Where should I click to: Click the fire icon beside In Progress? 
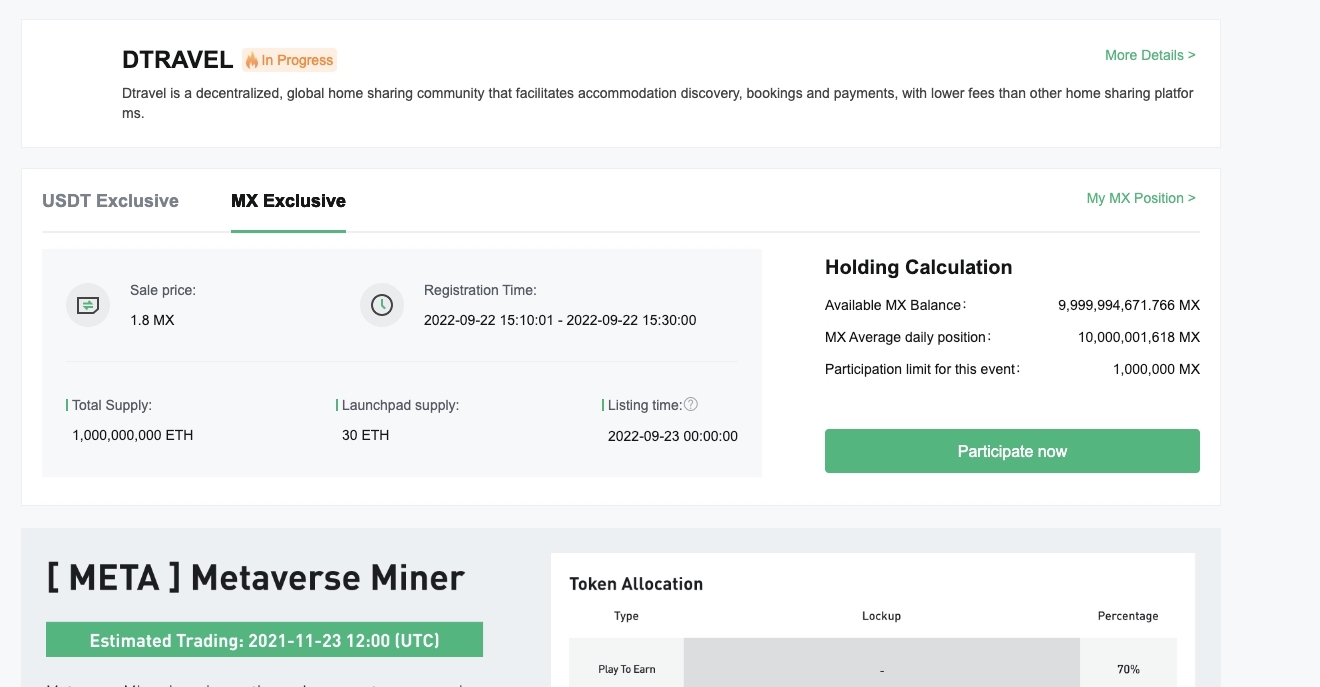coord(252,61)
